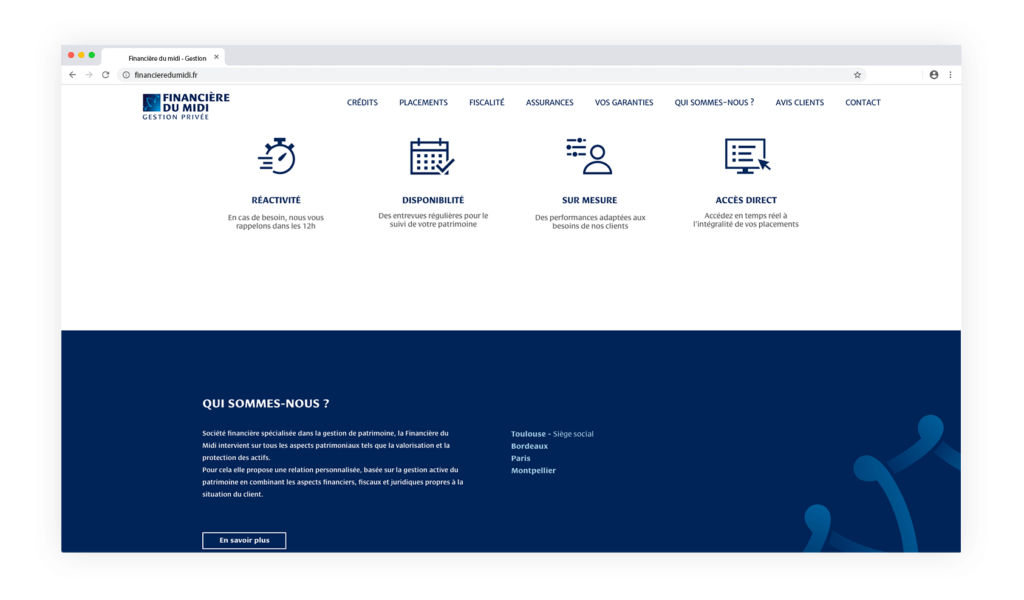Open the Placements menu item

(423, 103)
